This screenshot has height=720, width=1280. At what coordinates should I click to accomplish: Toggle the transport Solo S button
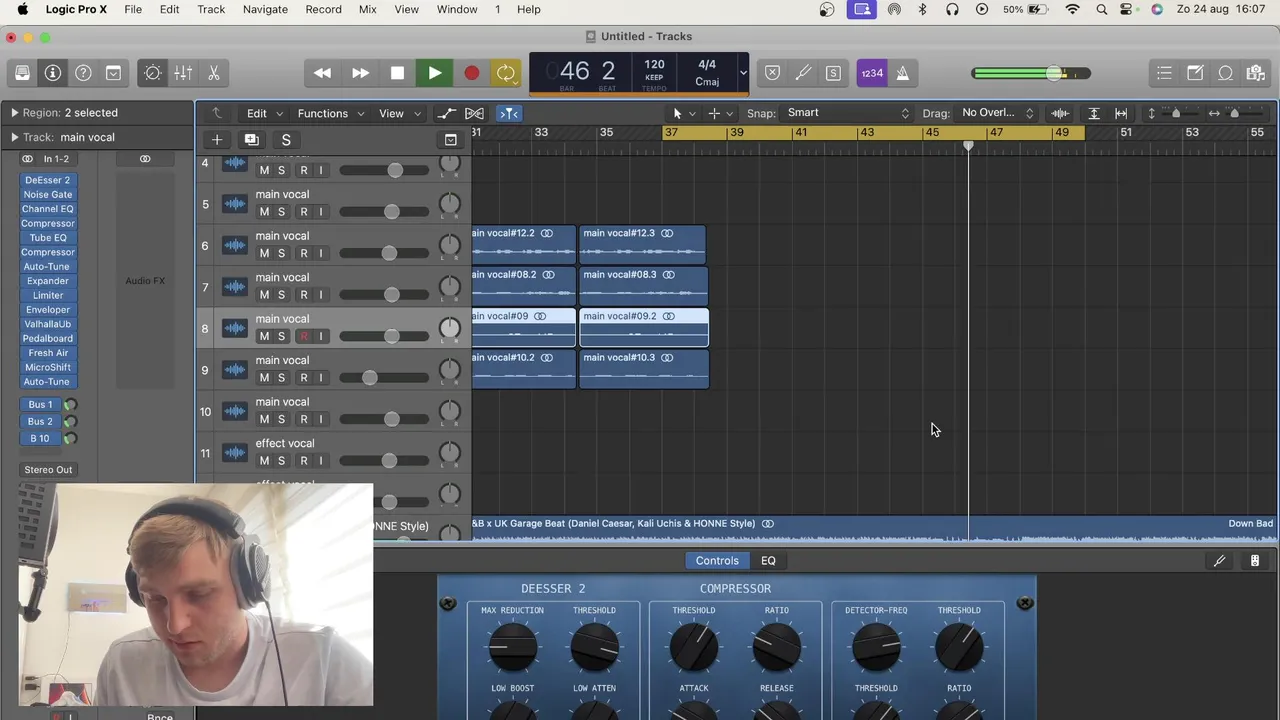pos(833,73)
